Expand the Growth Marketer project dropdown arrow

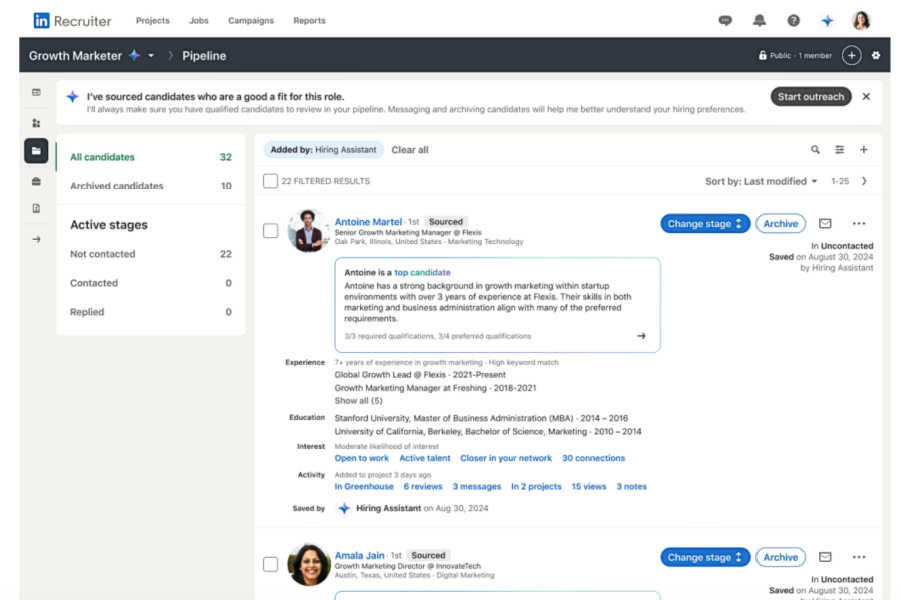click(x=151, y=56)
